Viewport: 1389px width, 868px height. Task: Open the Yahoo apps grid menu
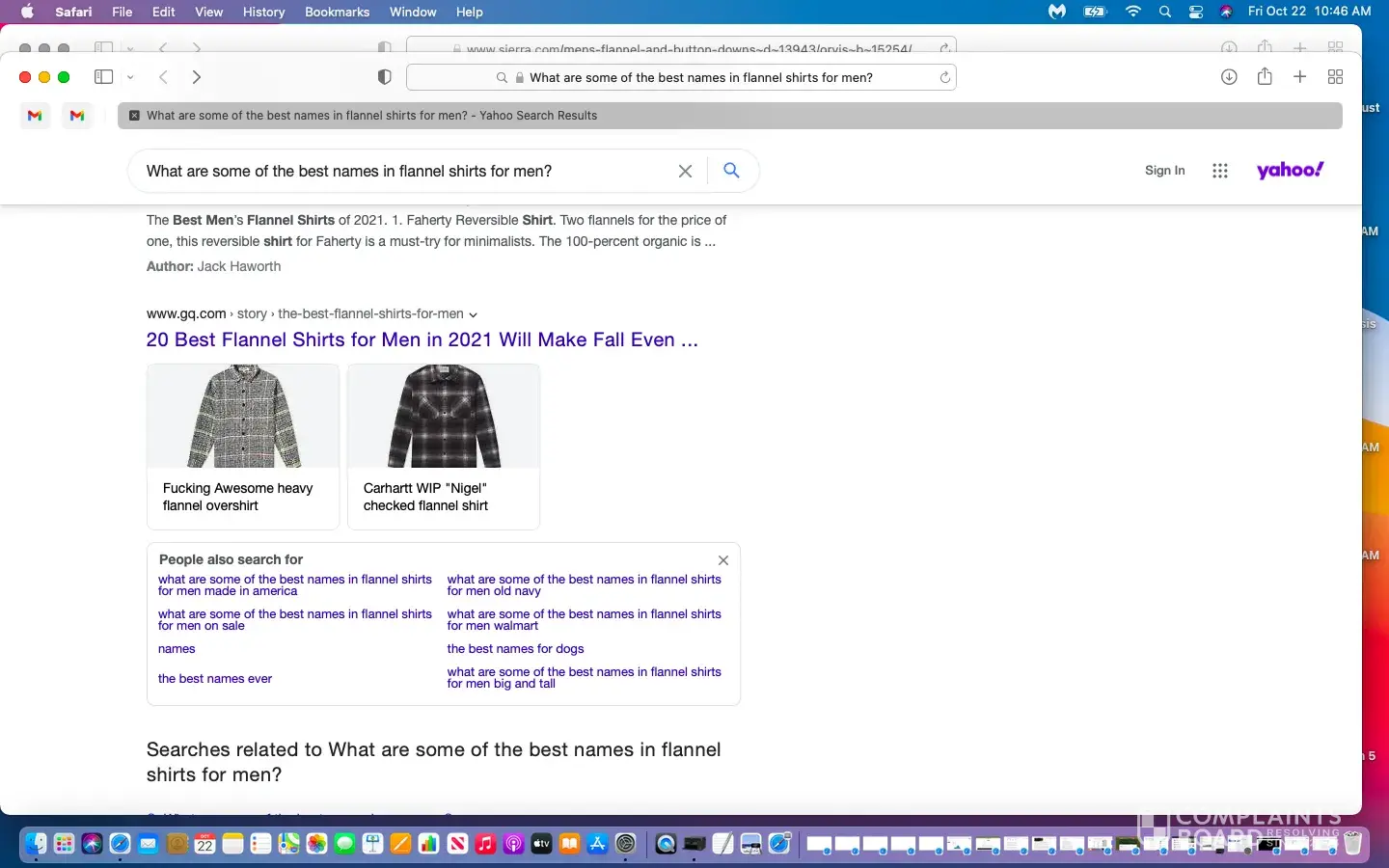1220,171
